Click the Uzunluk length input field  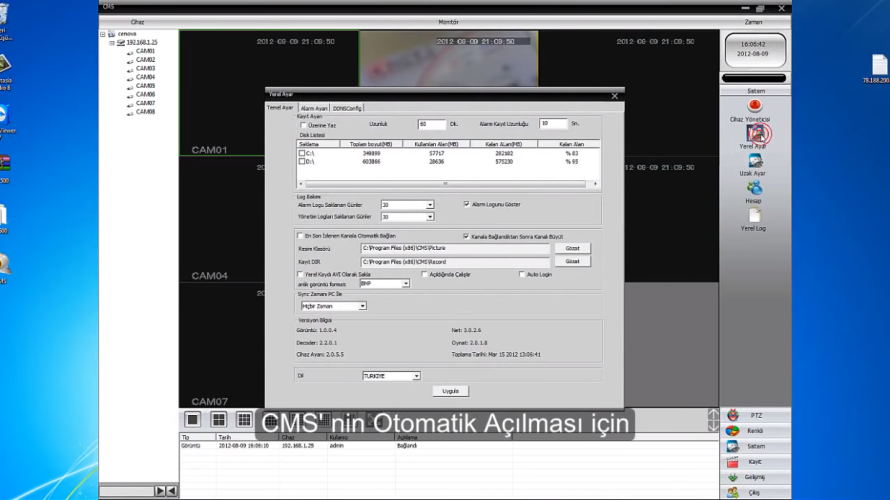click(x=431, y=124)
